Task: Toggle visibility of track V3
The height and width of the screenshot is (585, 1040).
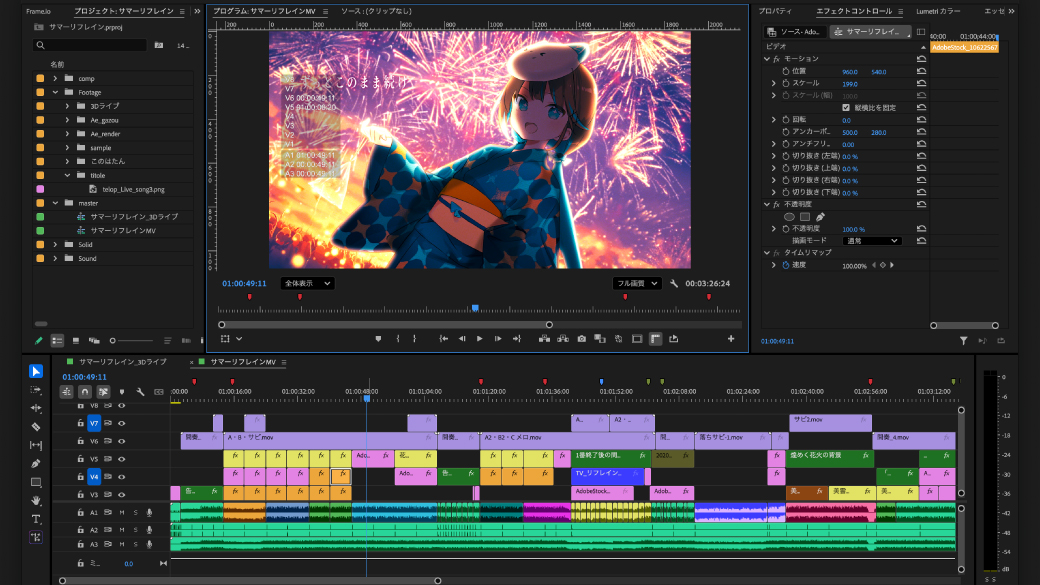Action: 121,495
